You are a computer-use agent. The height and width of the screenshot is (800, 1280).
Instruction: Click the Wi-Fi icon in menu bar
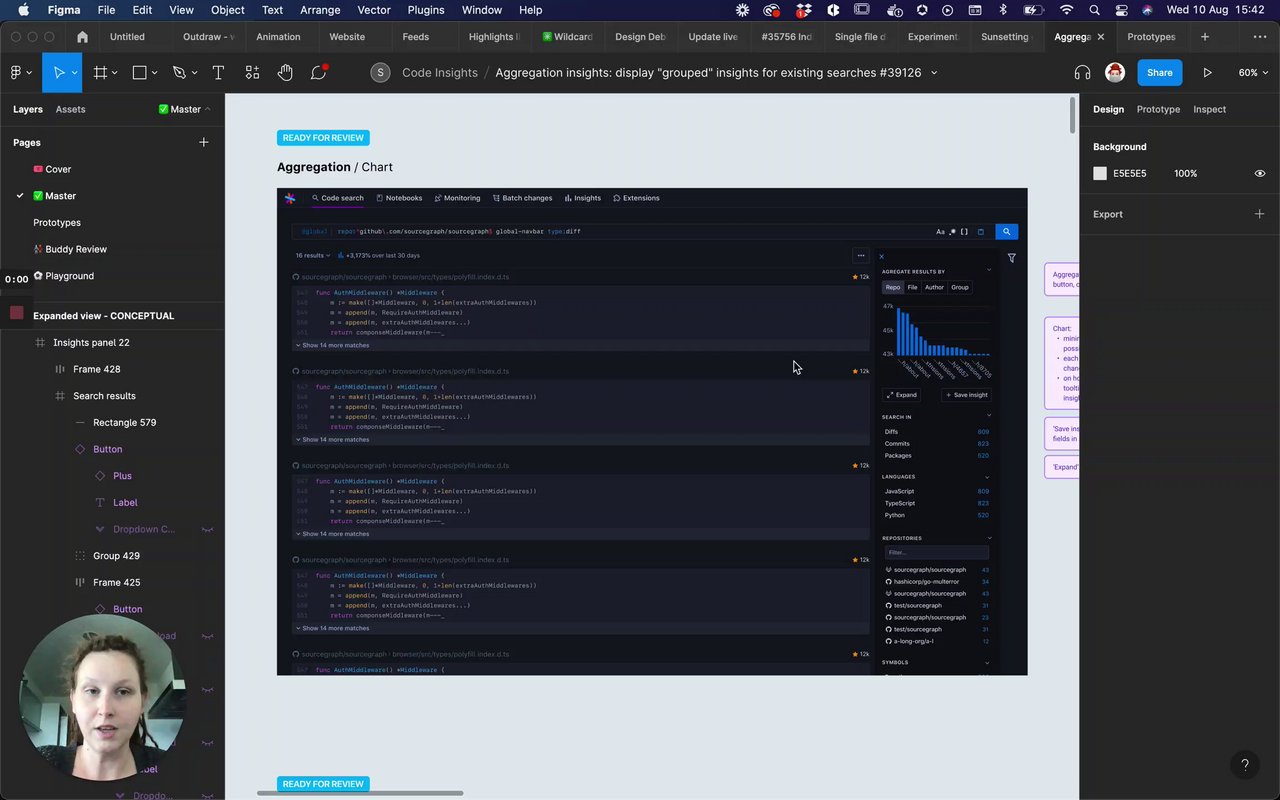1067,10
